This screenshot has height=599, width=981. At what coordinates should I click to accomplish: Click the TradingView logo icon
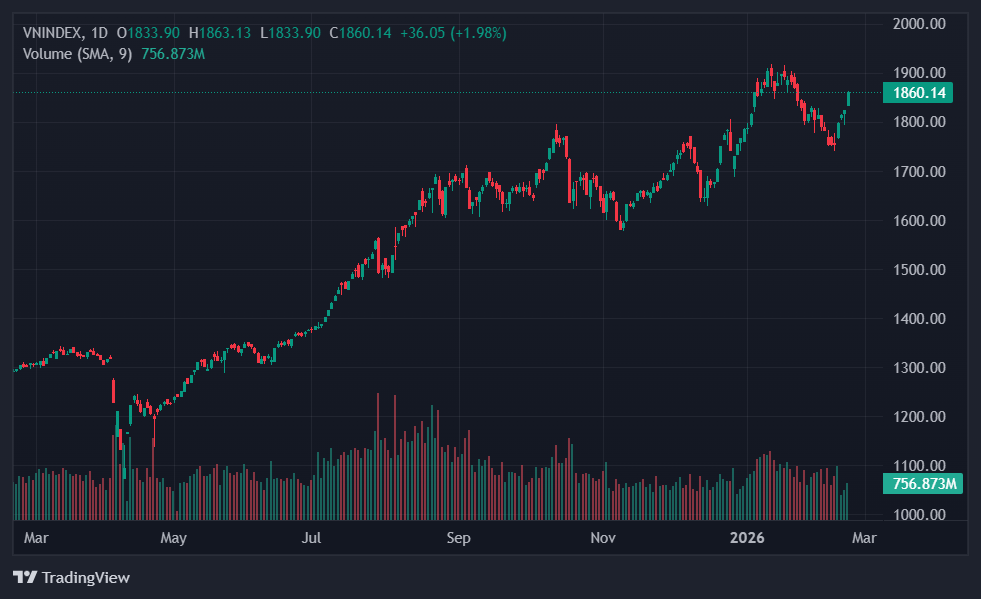tap(24, 577)
